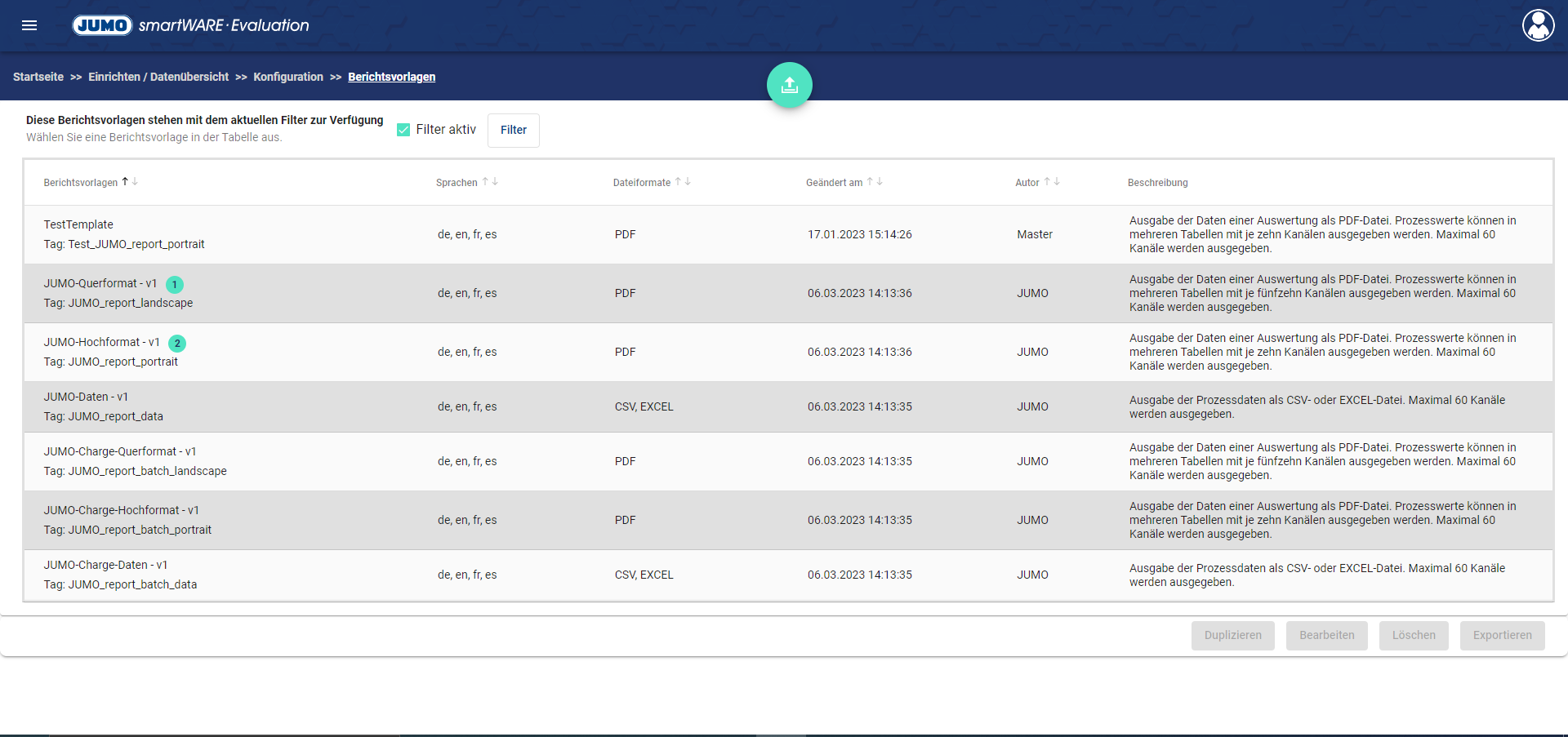Click Tag: JUMO_report_portrait in JUMO-Hochformat row
This screenshot has width=1568, height=737.
coord(111,362)
